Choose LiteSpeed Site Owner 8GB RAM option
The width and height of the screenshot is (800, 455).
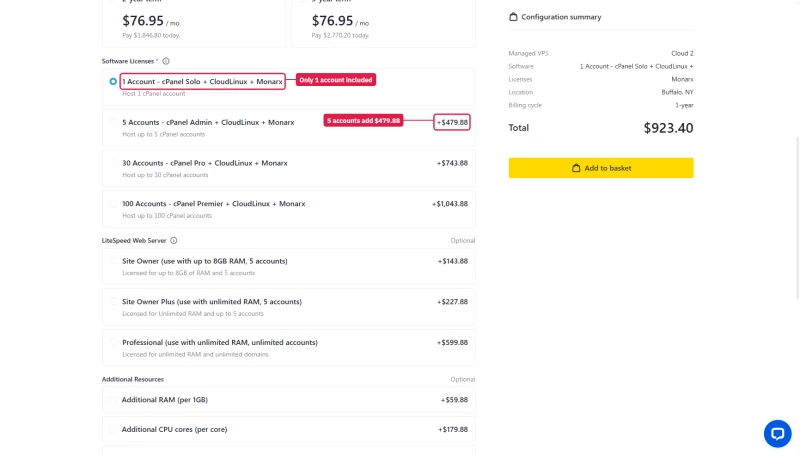point(289,266)
